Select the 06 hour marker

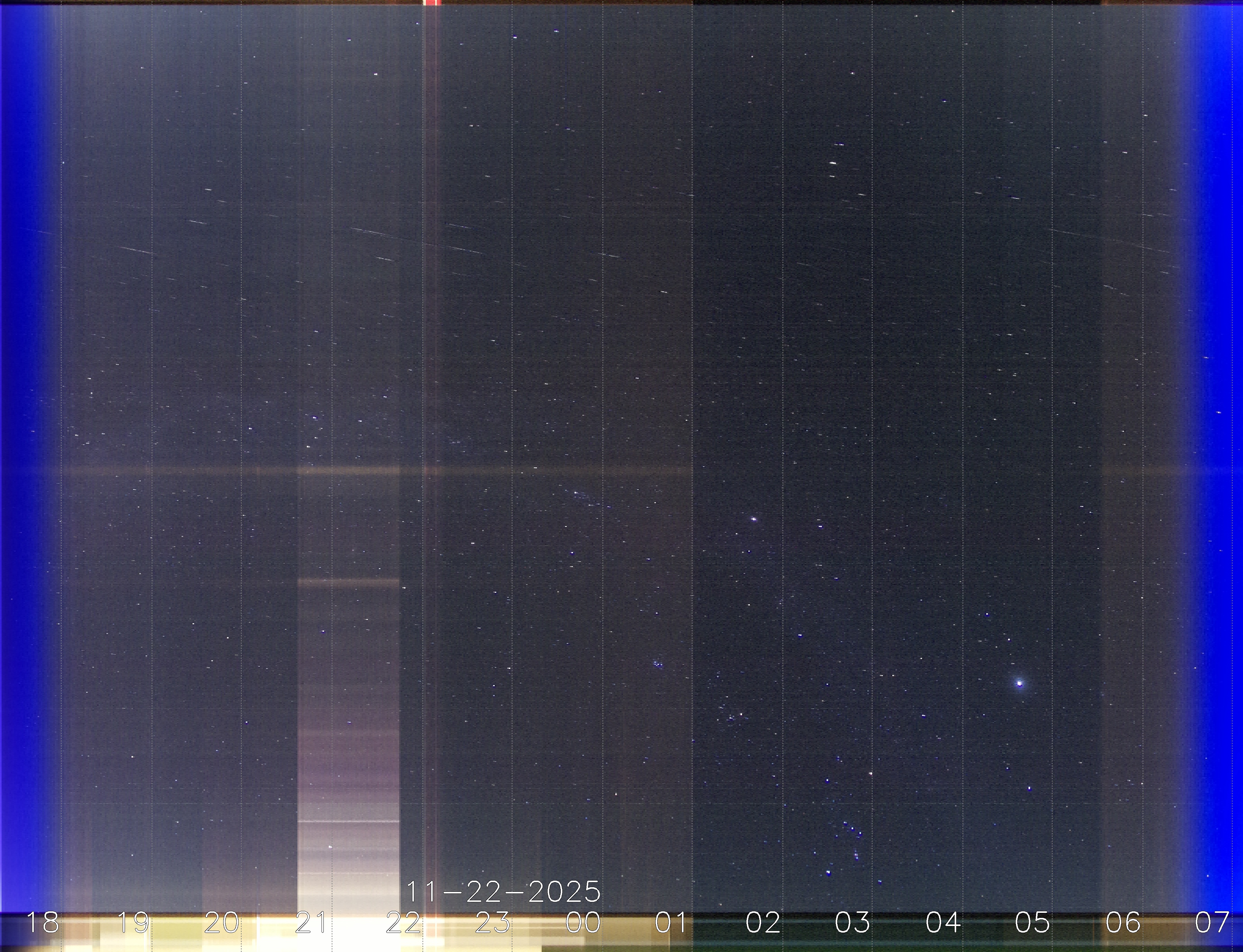click(1123, 923)
